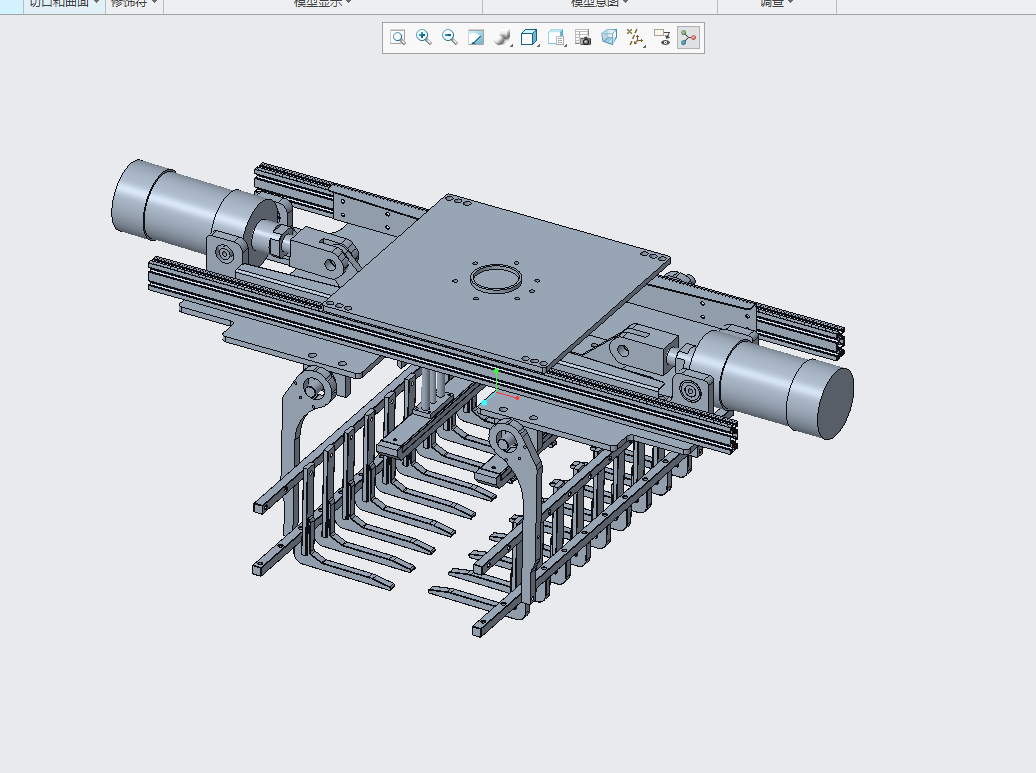The height and width of the screenshot is (773, 1036).
Task: Select the circular hole in top plate
Action: (495, 277)
